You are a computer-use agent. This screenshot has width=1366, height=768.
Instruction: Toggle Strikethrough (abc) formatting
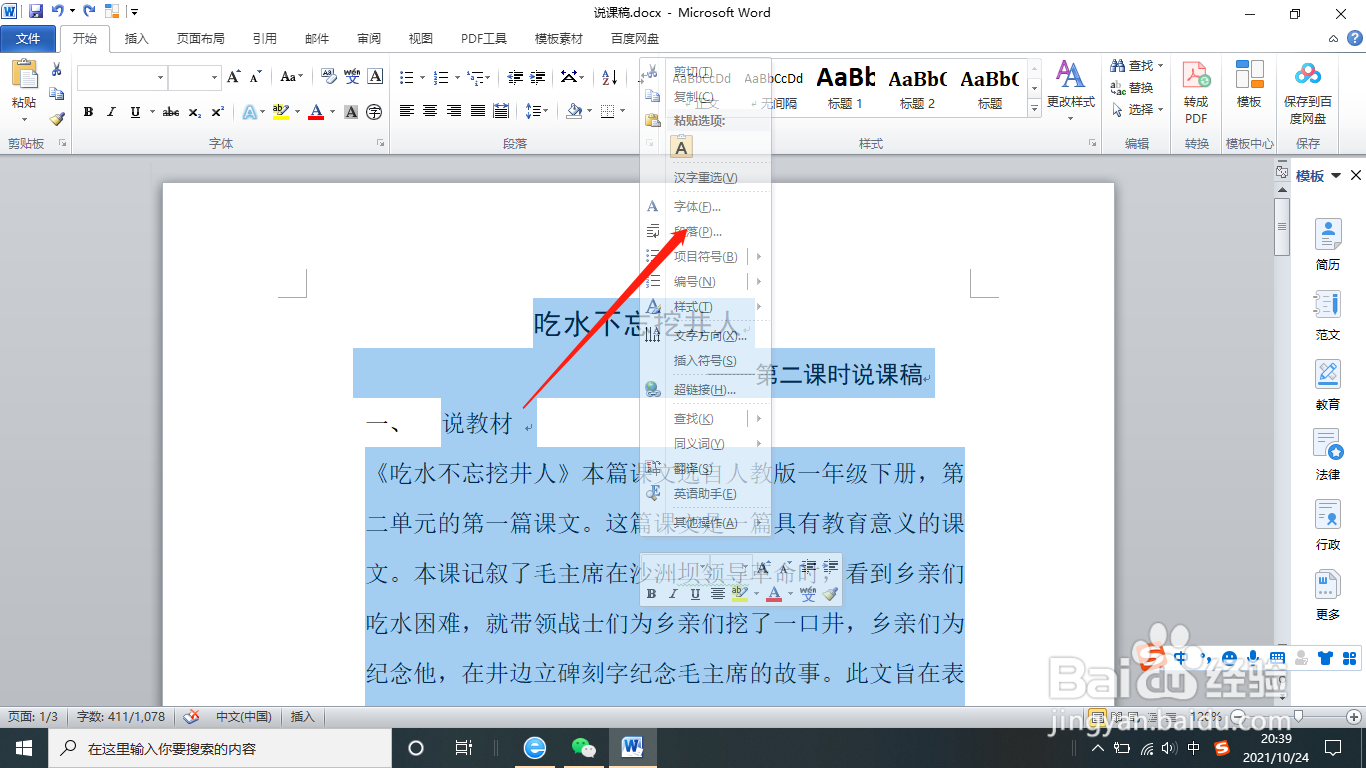(171, 112)
